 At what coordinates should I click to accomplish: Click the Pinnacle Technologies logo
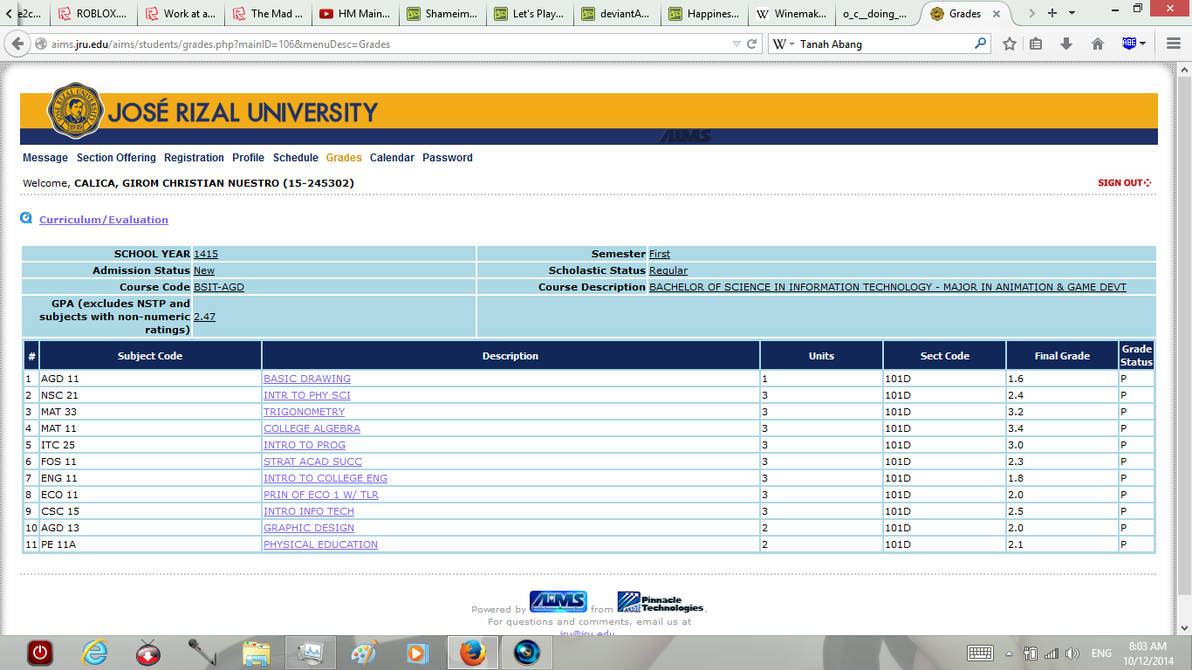660,602
